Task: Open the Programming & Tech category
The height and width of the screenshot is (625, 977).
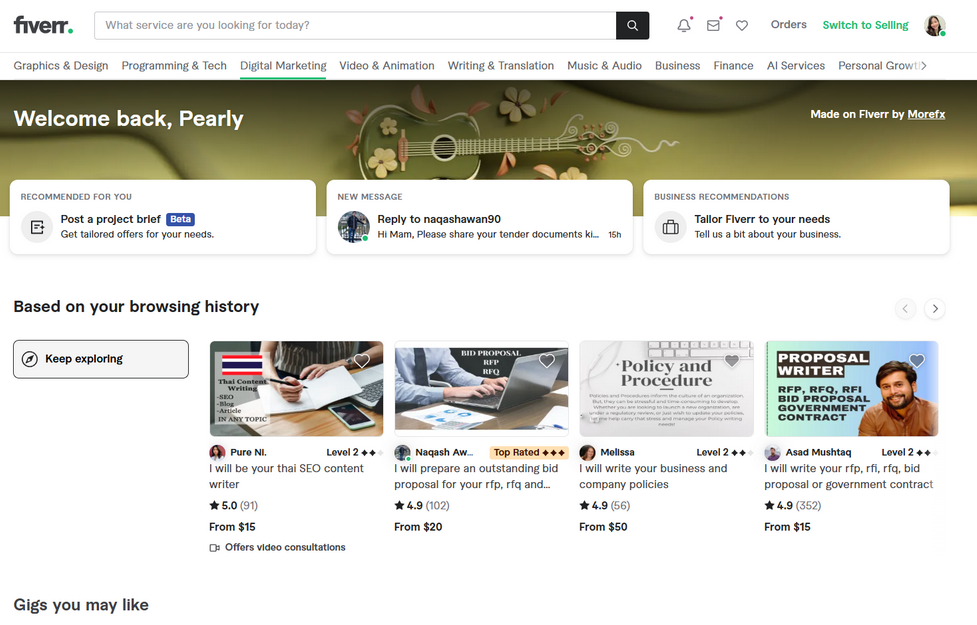Action: point(174,65)
